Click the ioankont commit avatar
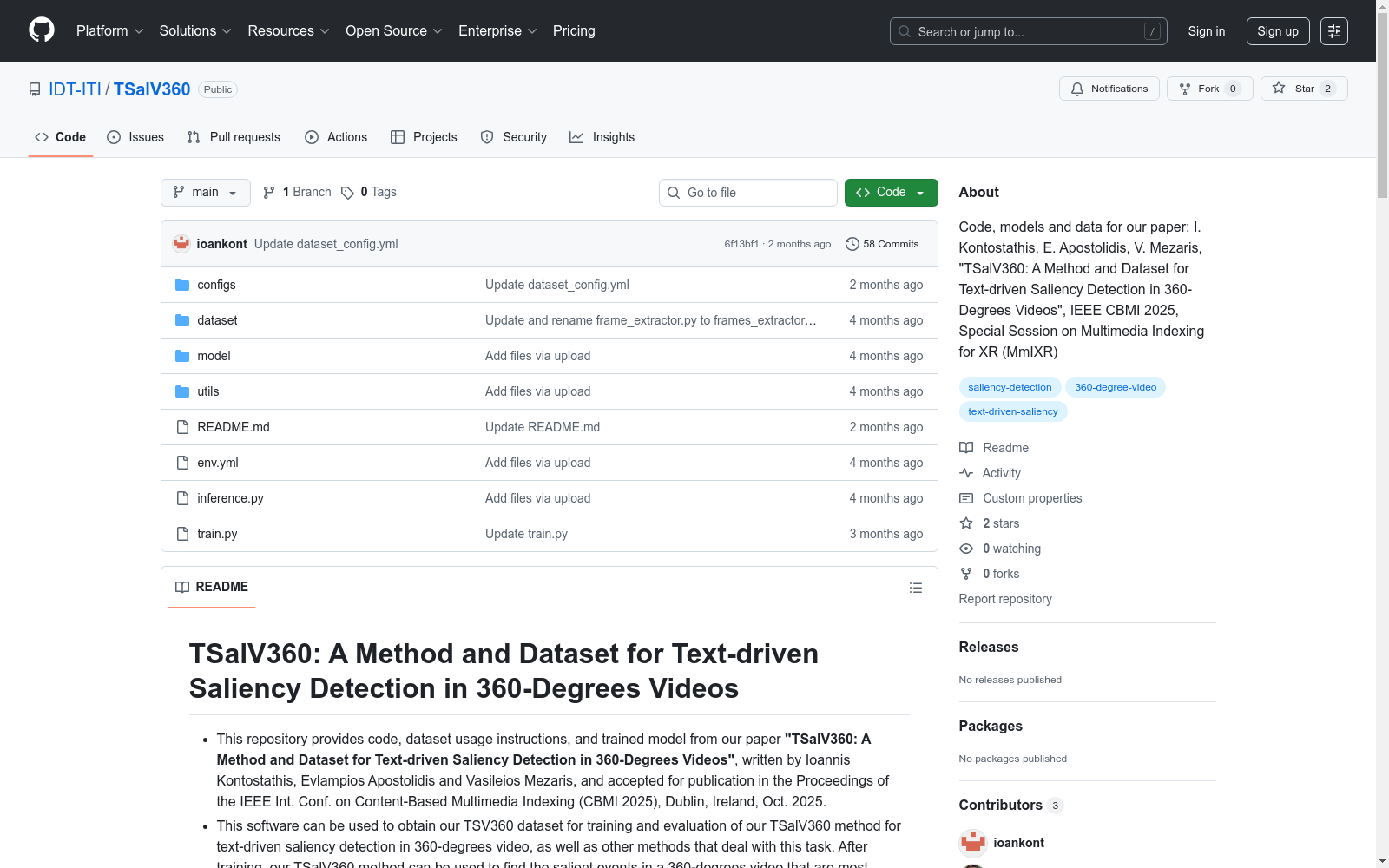 (x=181, y=244)
